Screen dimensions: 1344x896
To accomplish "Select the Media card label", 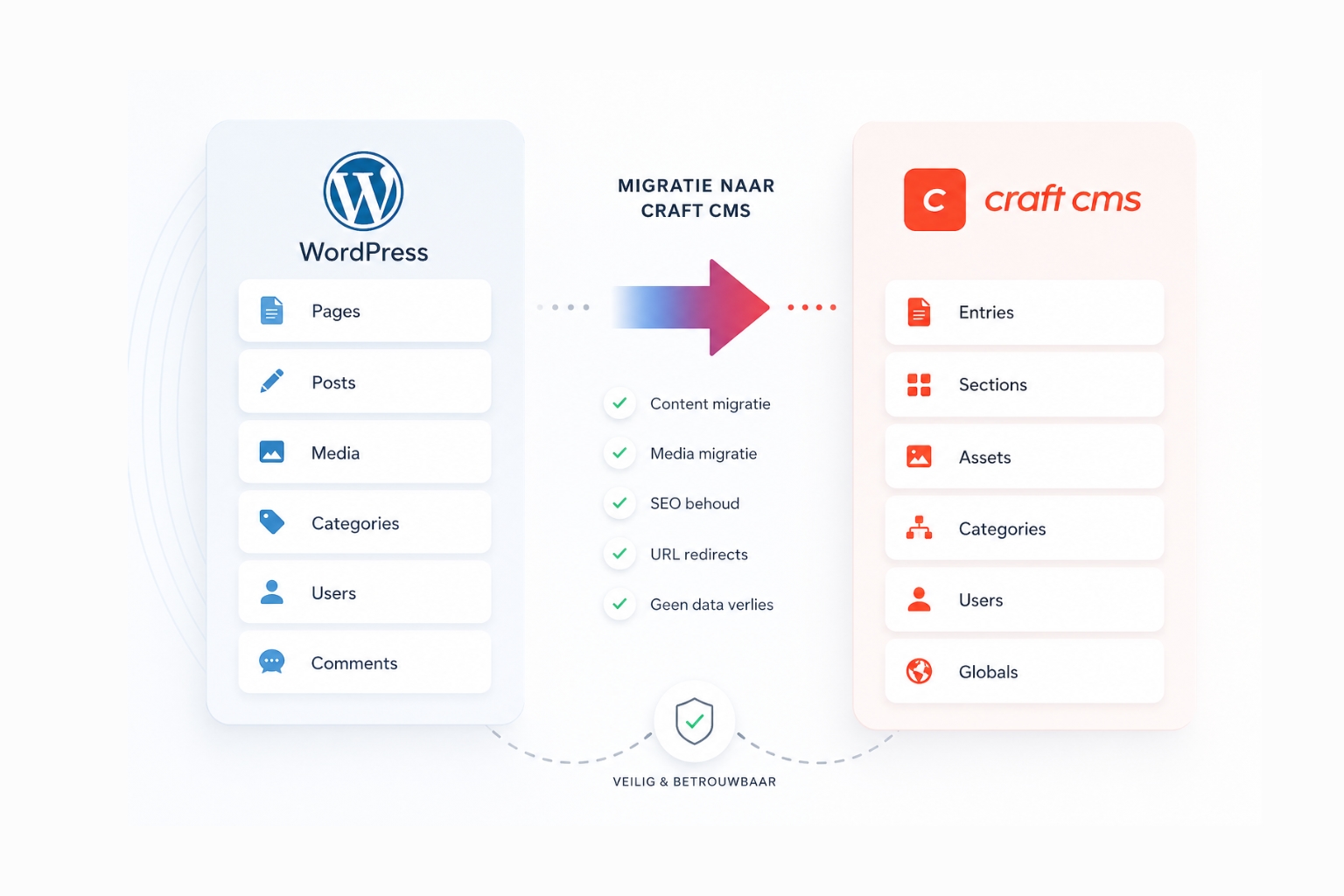I will click(335, 452).
